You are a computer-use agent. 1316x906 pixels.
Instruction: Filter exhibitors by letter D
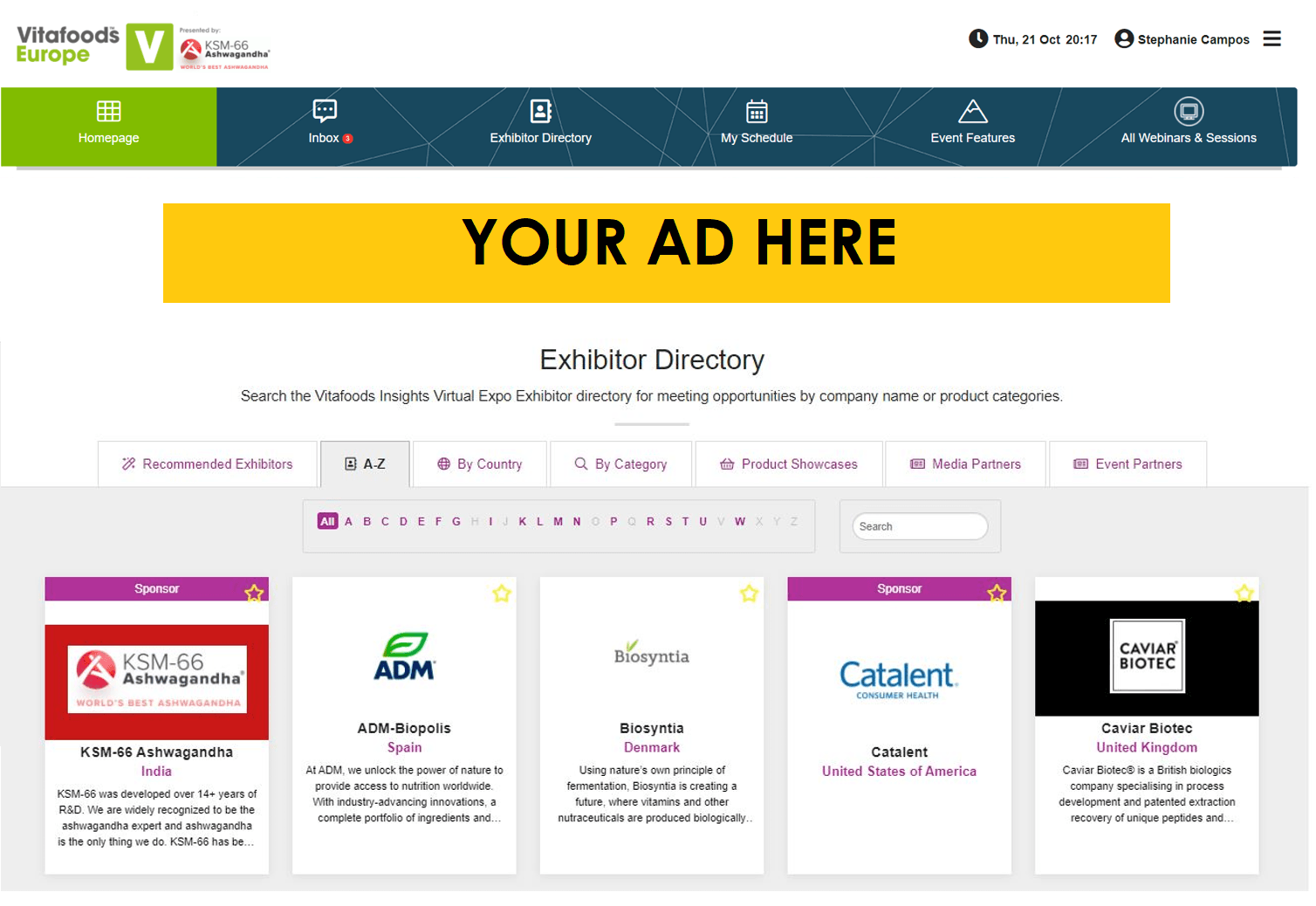tap(403, 521)
